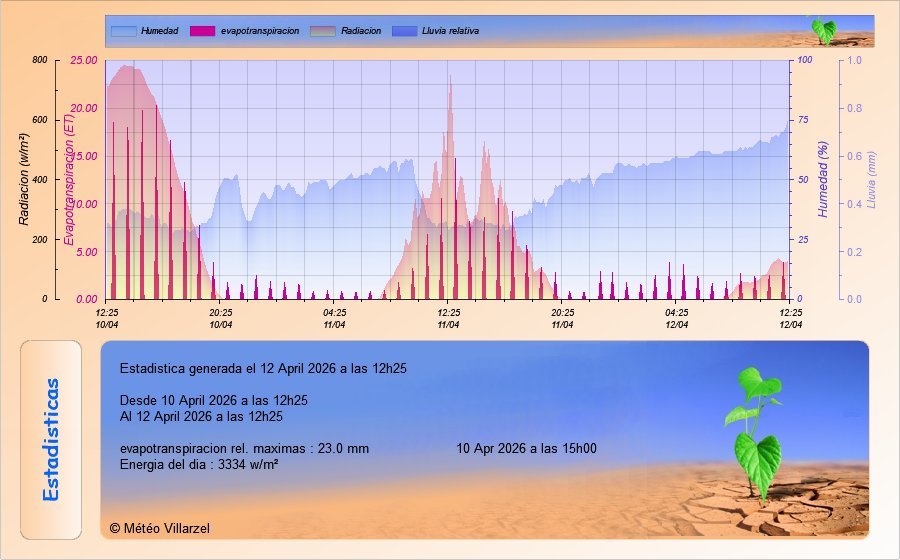Screen dimensions: 900x560
Task: Click the 04:25 12/04 time axis marker
Action: [677, 318]
